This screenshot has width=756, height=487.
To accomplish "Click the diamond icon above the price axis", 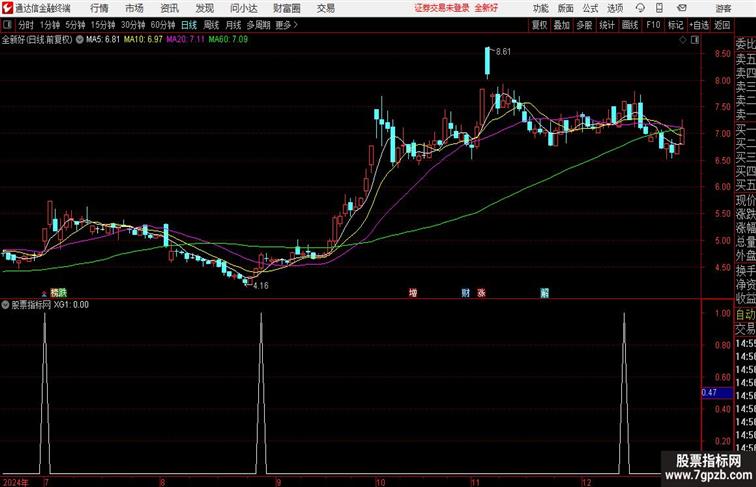I will pos(683,40).
